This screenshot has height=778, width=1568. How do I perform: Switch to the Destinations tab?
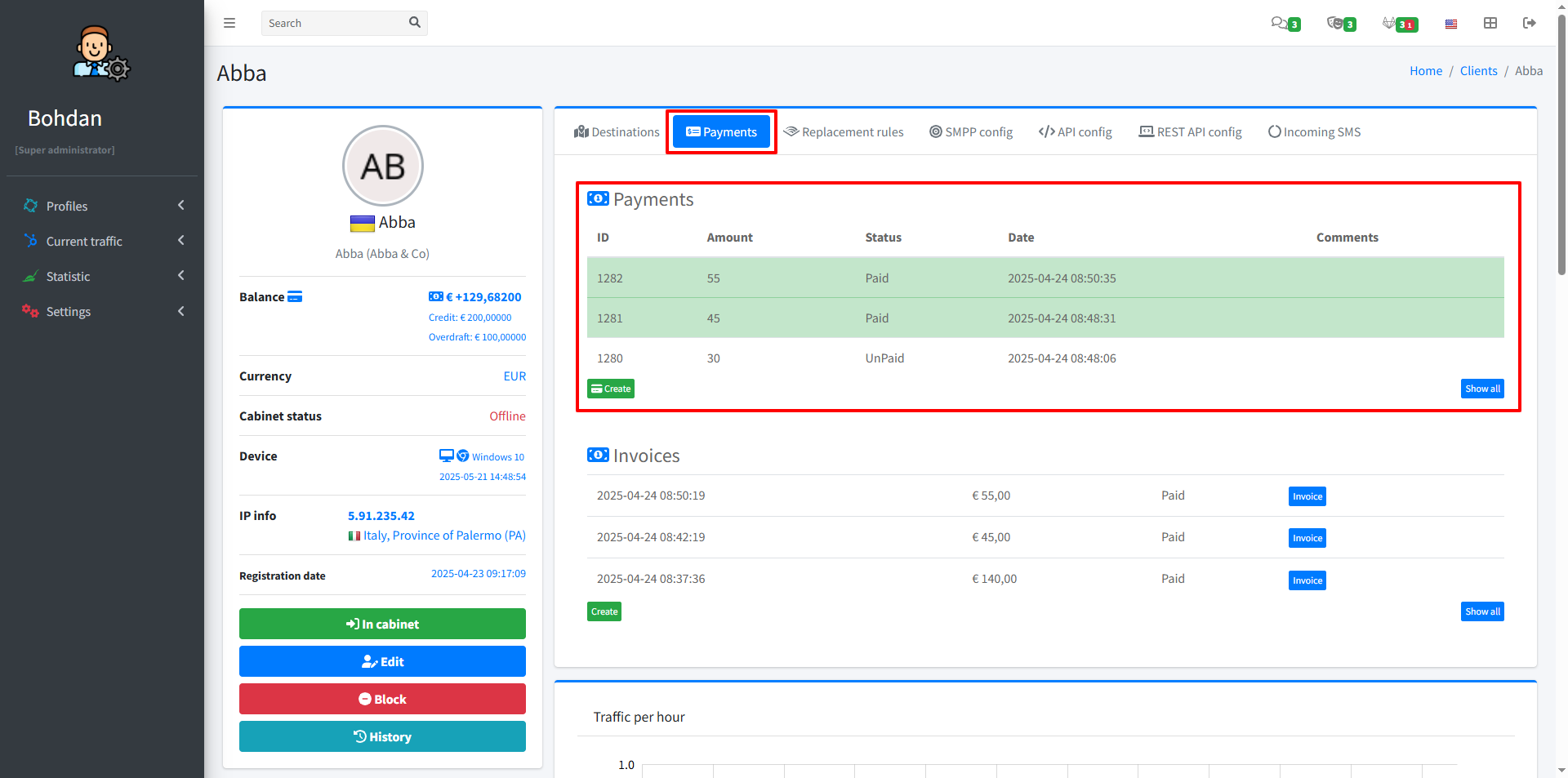click(x=617, y=132)
